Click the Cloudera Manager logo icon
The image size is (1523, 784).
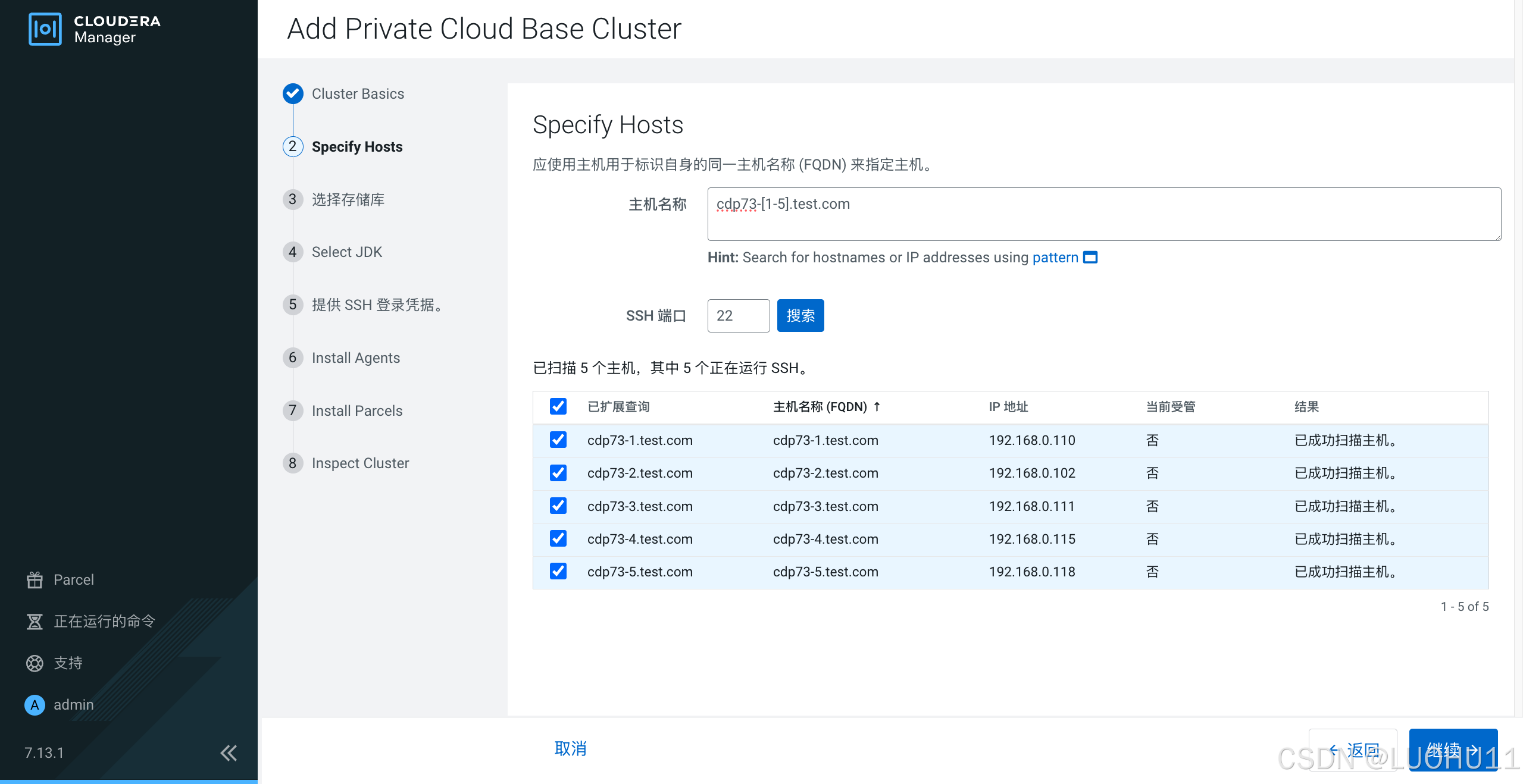pos(45,29)
